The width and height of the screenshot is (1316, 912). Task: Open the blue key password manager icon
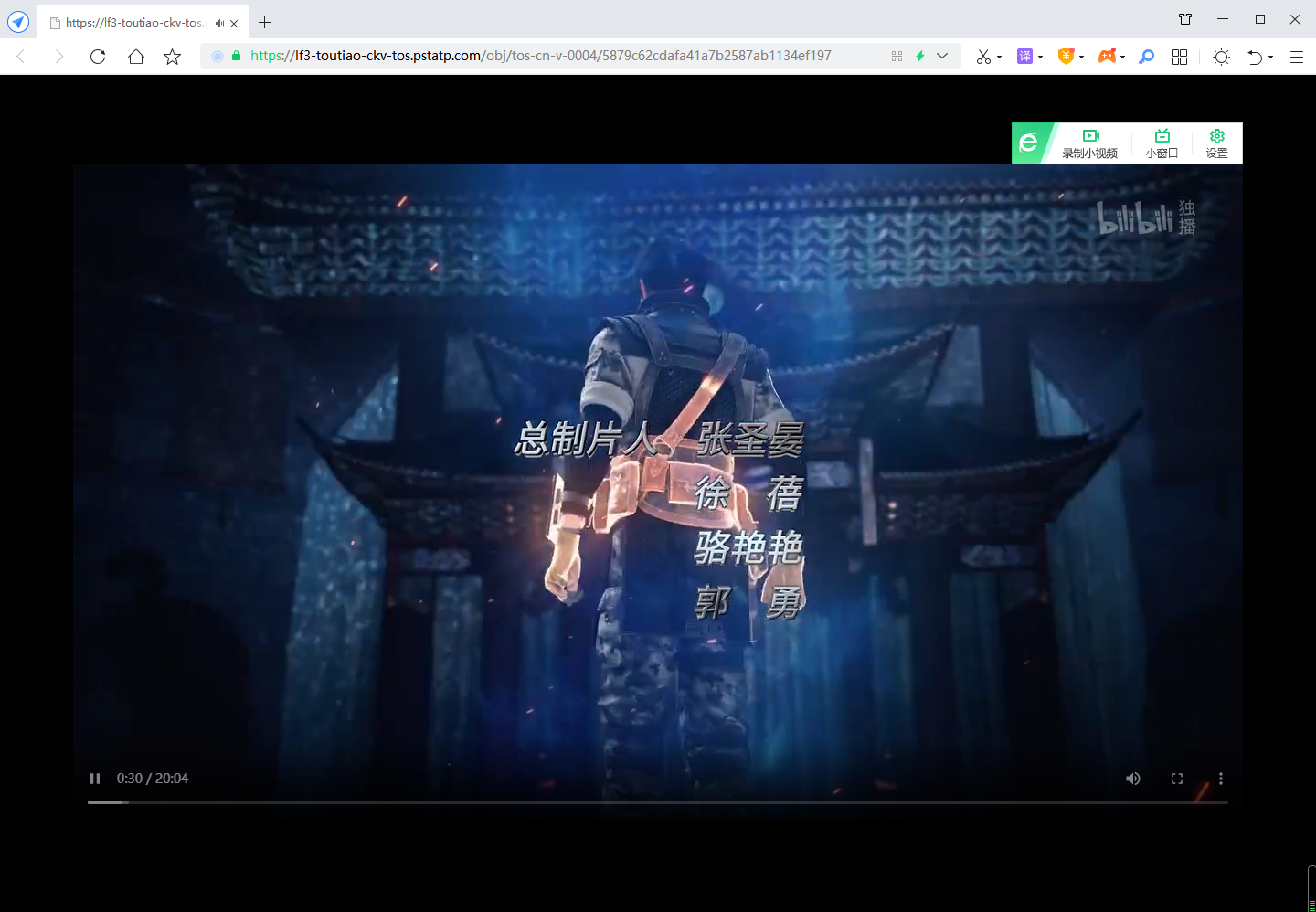1146,57
